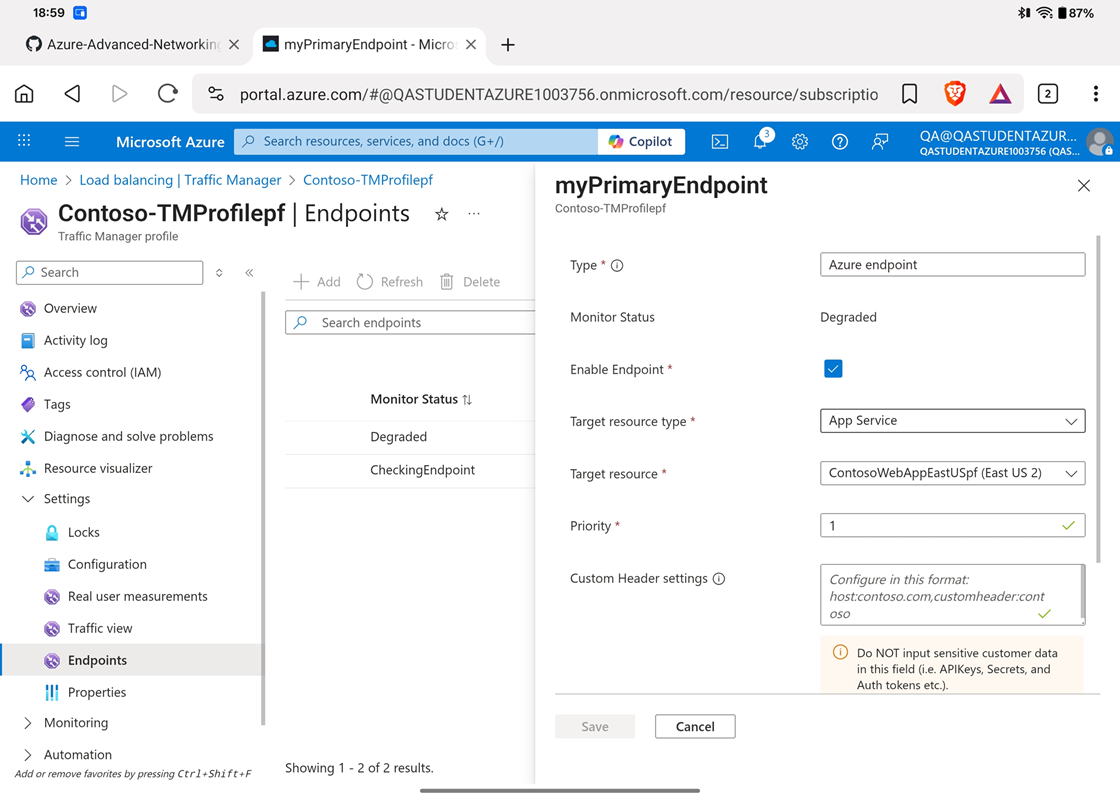The image size is (1120, 800).
Task: Navigate back in the browser
Action: [72, 94]
